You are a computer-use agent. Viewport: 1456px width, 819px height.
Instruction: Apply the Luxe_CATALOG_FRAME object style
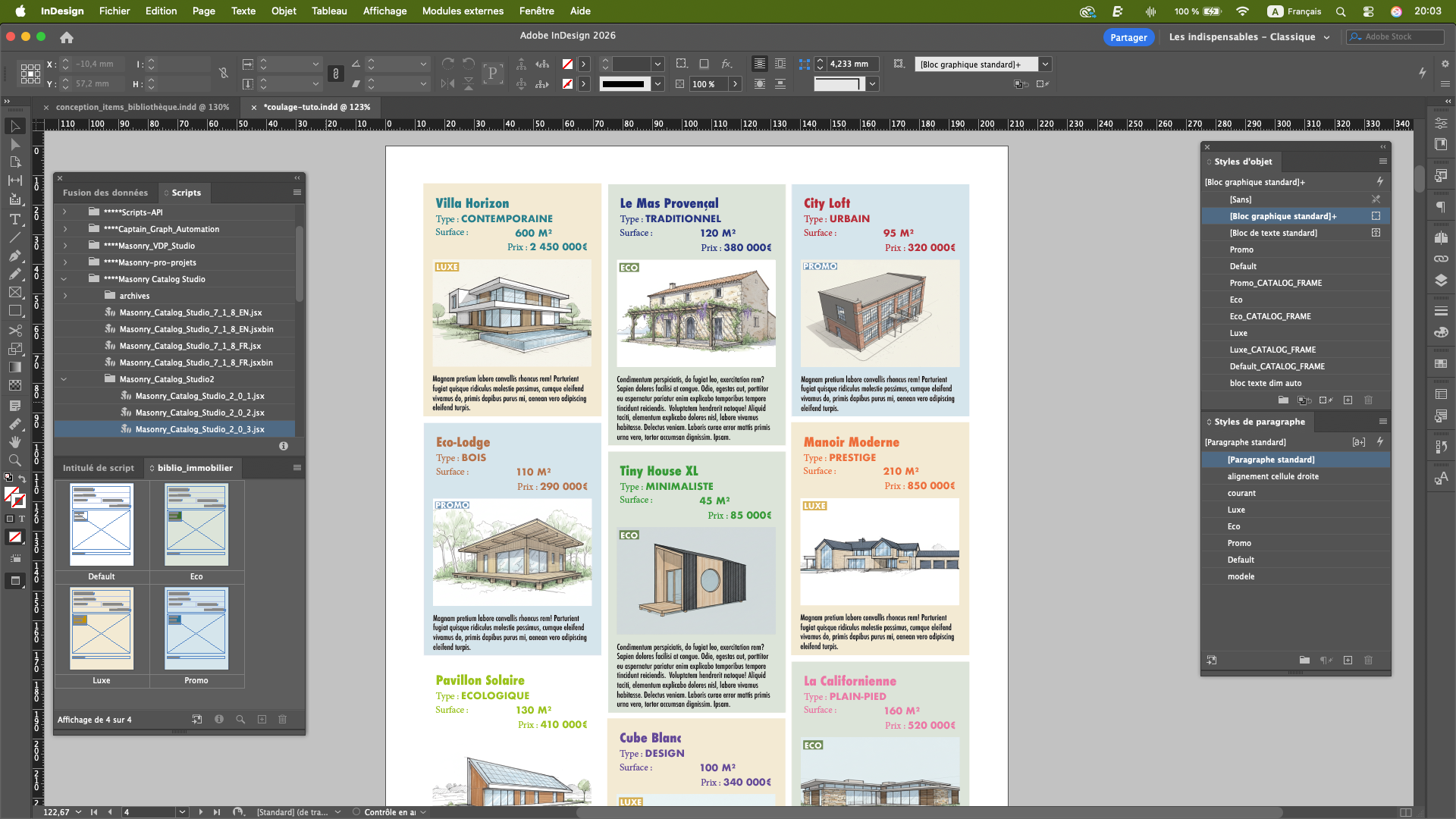coord(1272,350)
